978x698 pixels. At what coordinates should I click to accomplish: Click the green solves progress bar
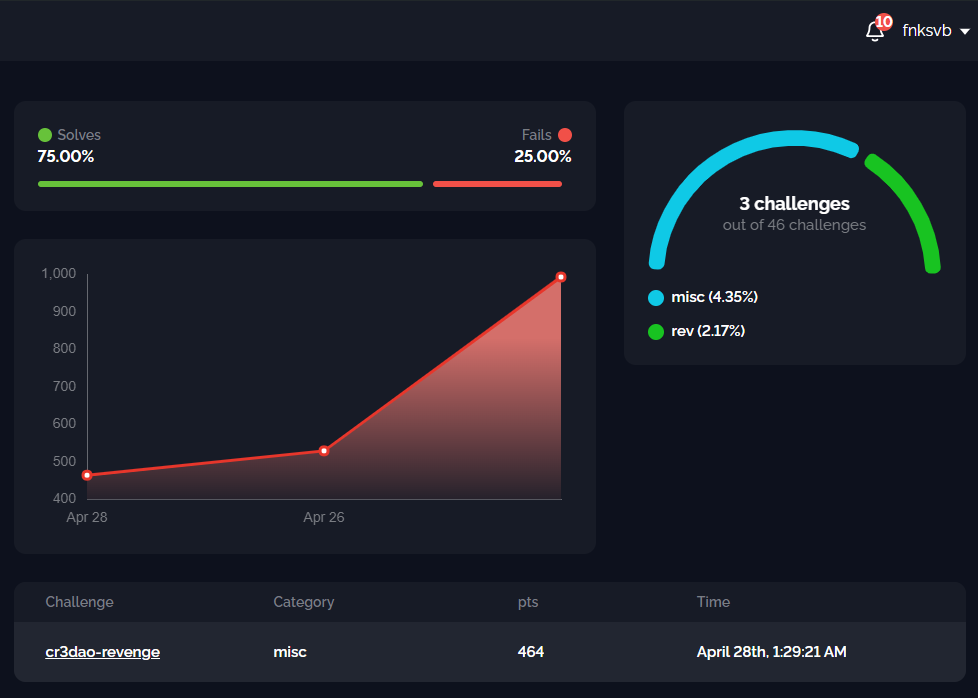(230, 184)
